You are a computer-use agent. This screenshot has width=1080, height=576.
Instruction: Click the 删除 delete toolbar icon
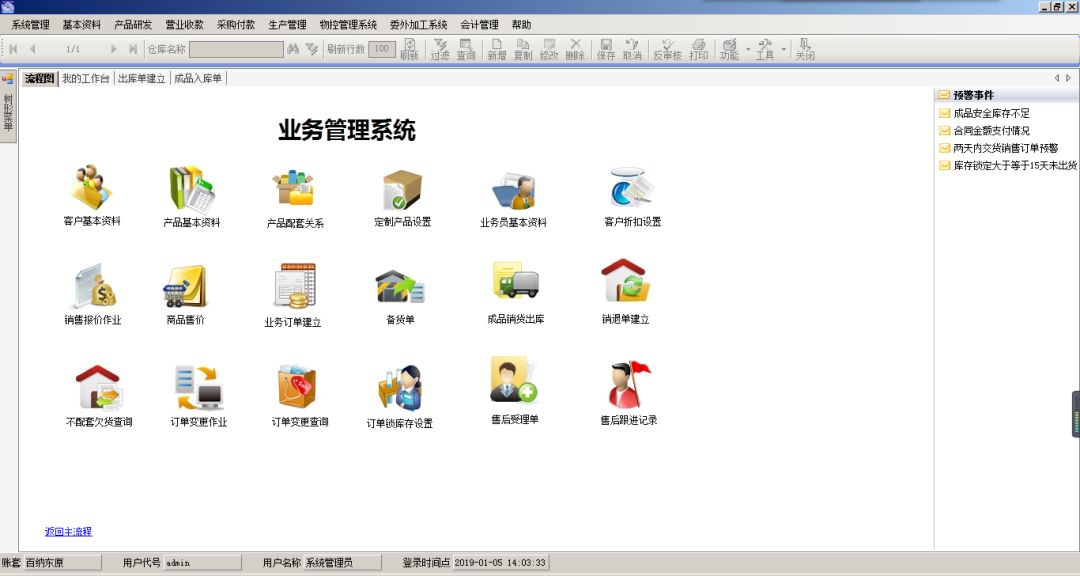[x=575, y=50]
